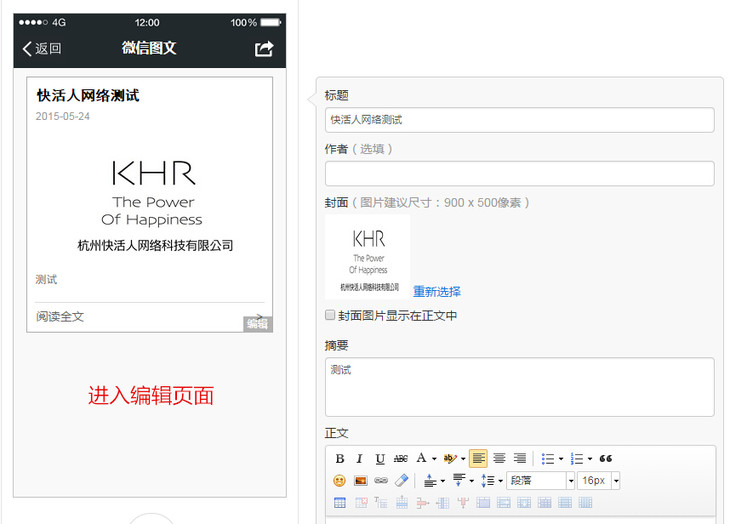Screen dimensions: 730x524
Task: Open the bulleted list style dropdown
Action: [561, 459]
